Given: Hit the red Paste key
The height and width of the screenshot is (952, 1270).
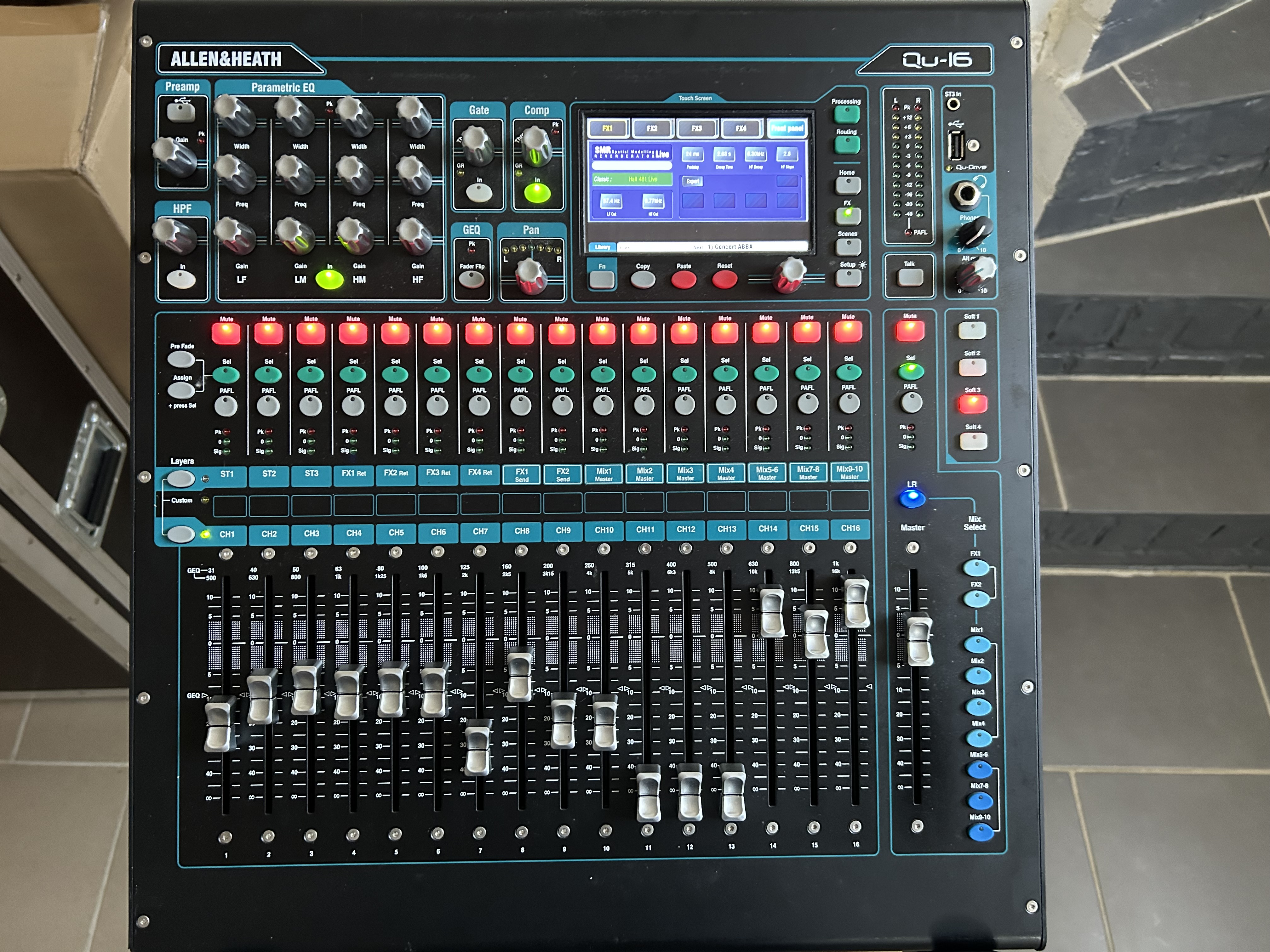Looking at the screenshot, I should 684,280.
